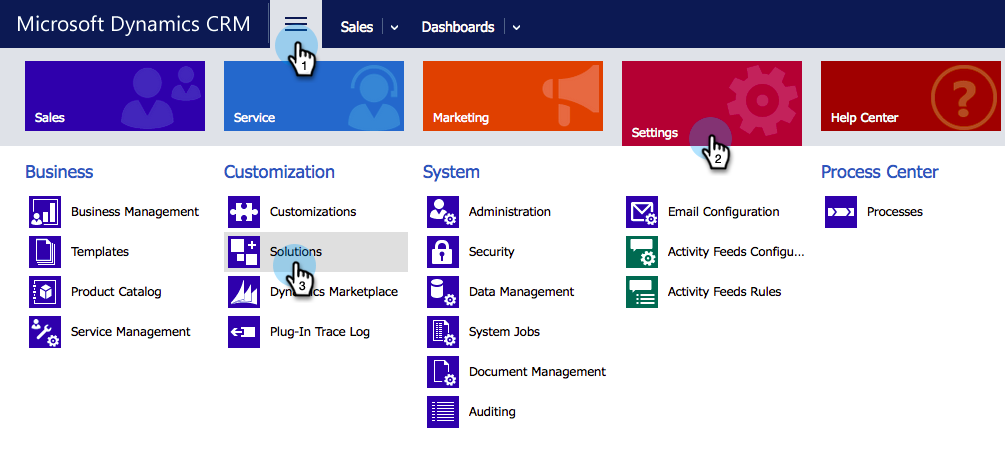Open the Document Management link
This screenshot has height=449, width=1005.
click(x=537, y=372)
